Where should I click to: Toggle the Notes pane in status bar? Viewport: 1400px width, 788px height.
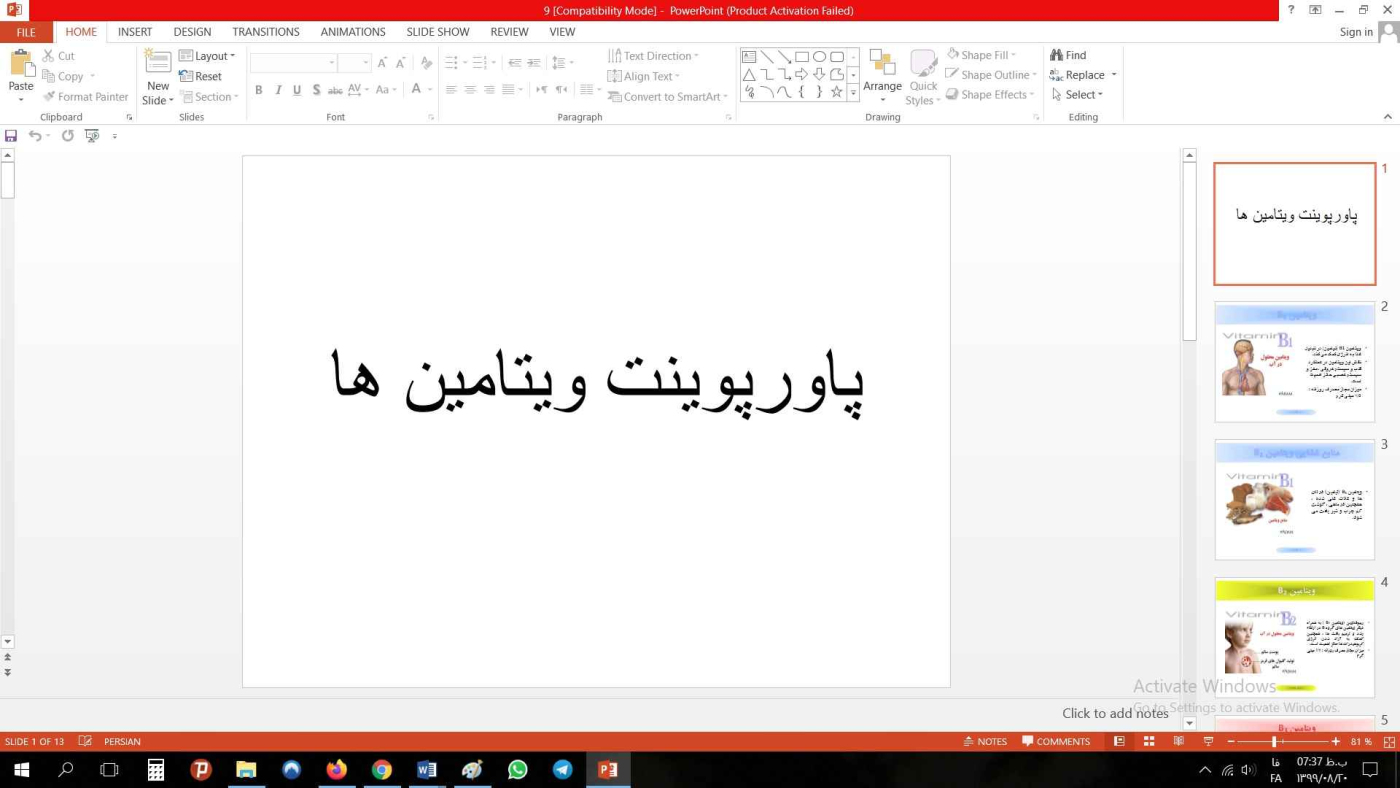tap(985, 741)
